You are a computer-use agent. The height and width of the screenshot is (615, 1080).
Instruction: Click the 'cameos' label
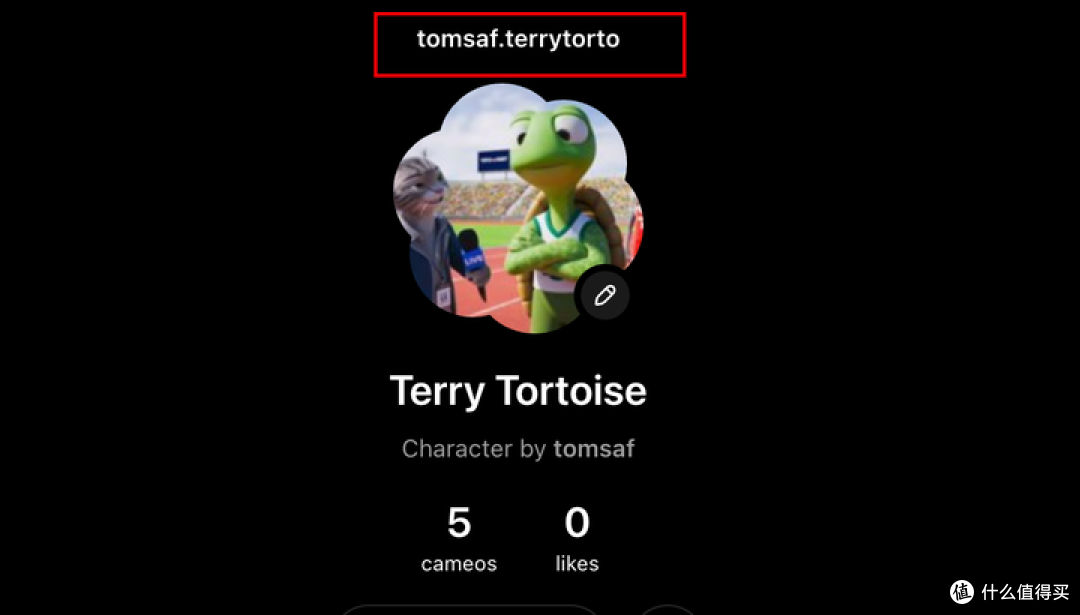click(x=459, y=564)
